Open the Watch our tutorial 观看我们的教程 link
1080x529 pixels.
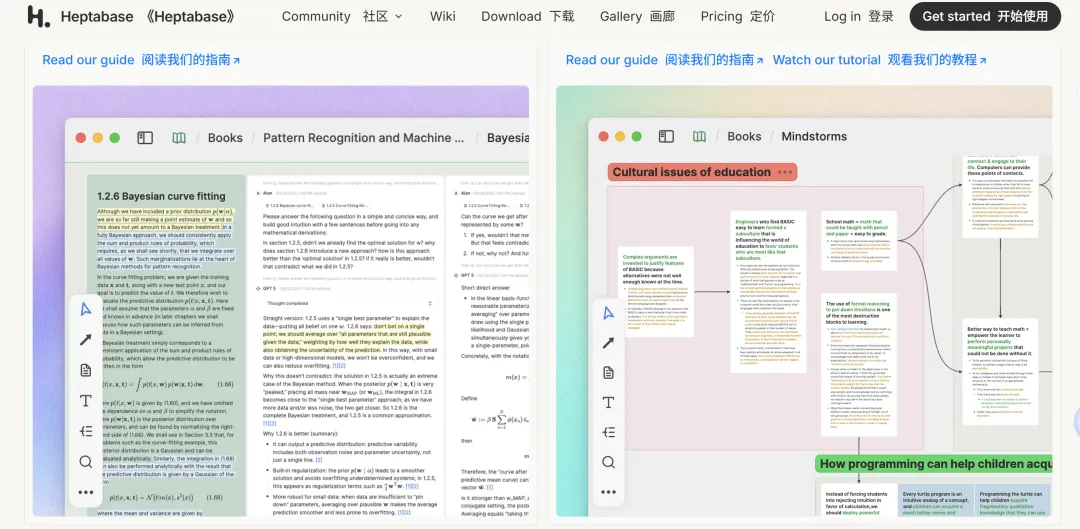pyautogui.click(x=880, y=60)
